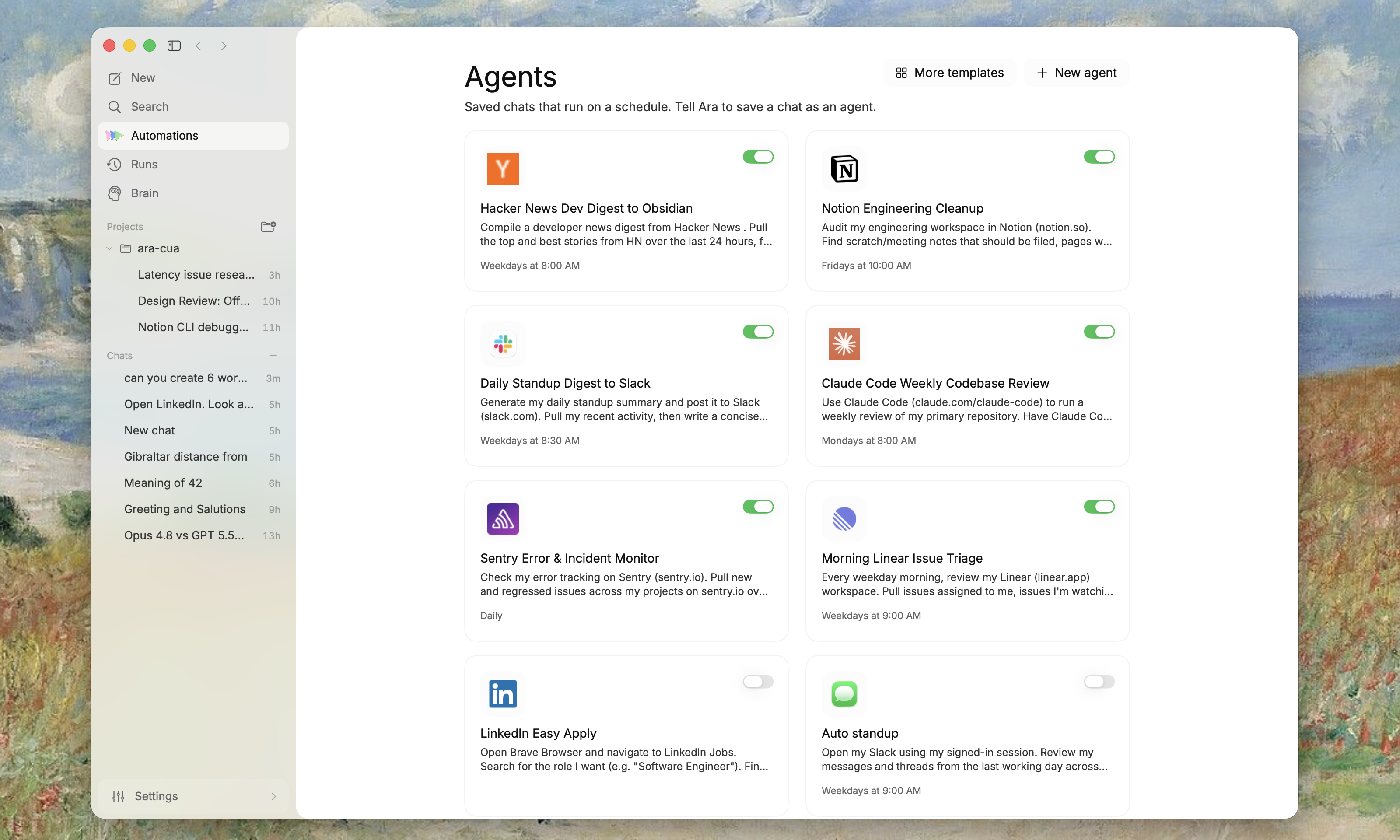Open Notion CLI debugg... chat

[x=193, y=327]
